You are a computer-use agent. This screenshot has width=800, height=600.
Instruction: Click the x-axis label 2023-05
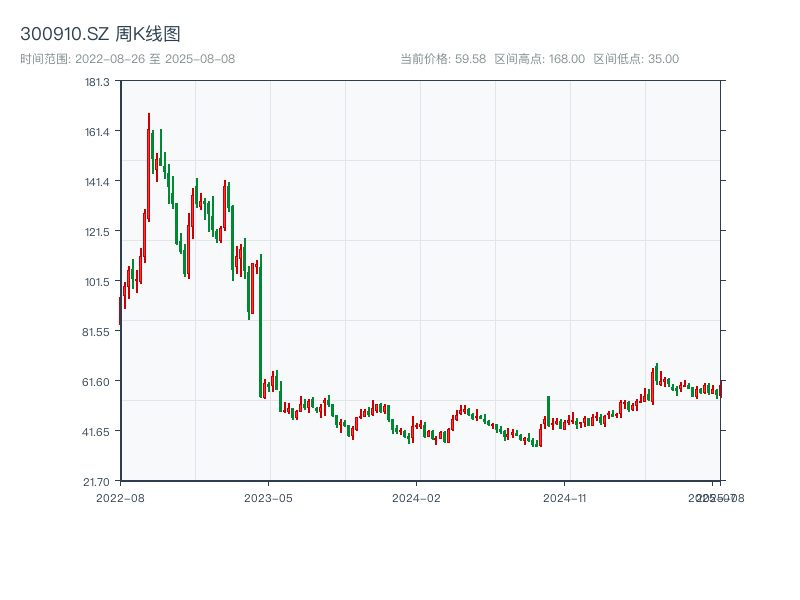pos(268,498)
